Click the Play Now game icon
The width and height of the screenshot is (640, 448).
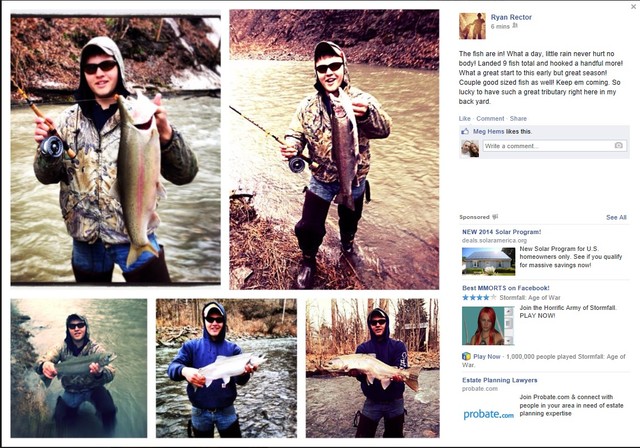click(466, 356)
